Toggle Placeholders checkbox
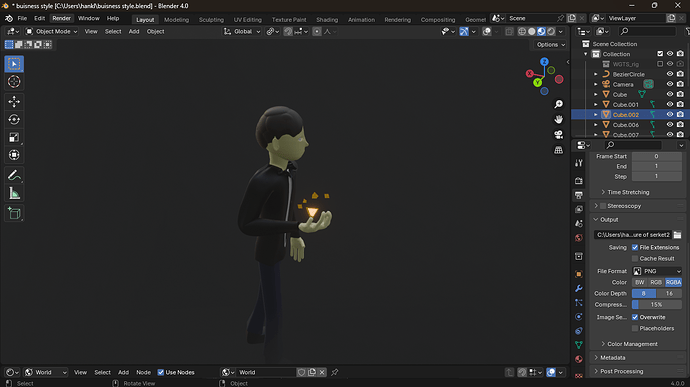The height and width of the screenshot is (387, 690). click(635, 328)
